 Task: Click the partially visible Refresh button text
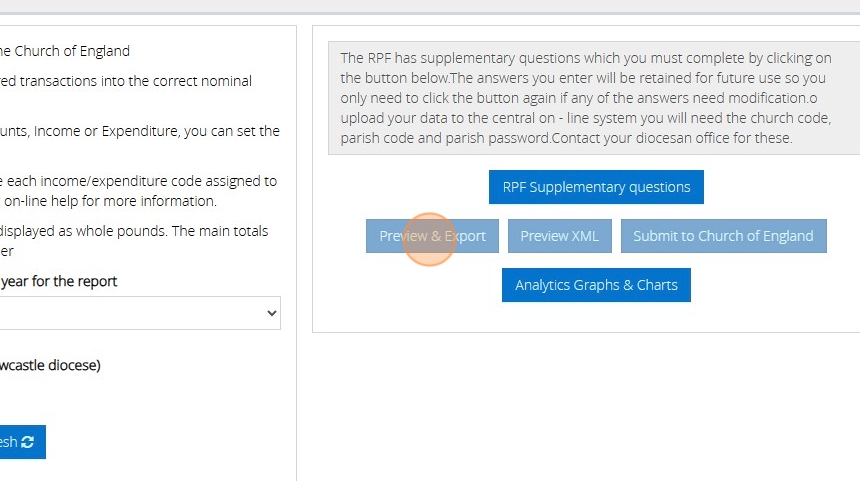click(x=8, y=442)
